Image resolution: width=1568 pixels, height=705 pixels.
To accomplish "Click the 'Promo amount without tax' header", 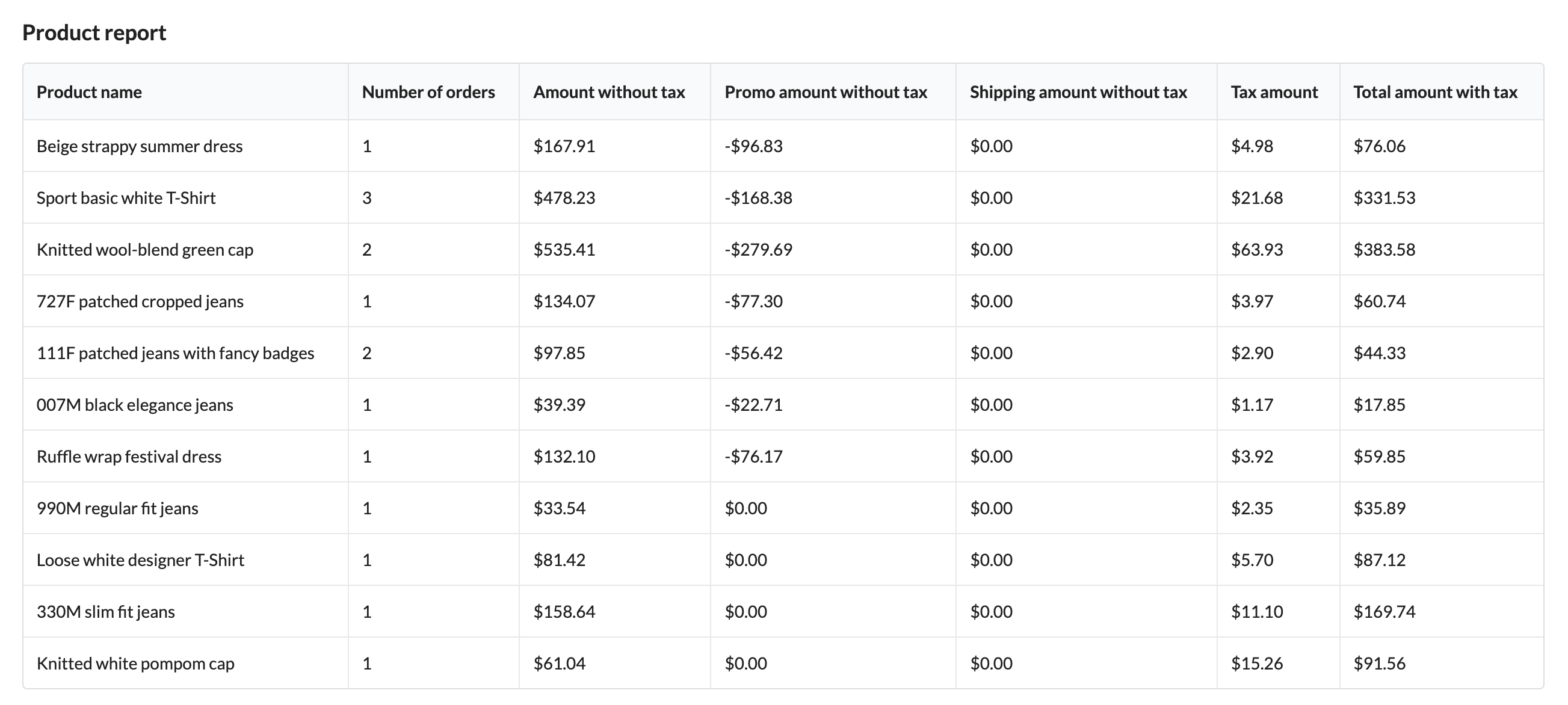I will tap(826, 92).
